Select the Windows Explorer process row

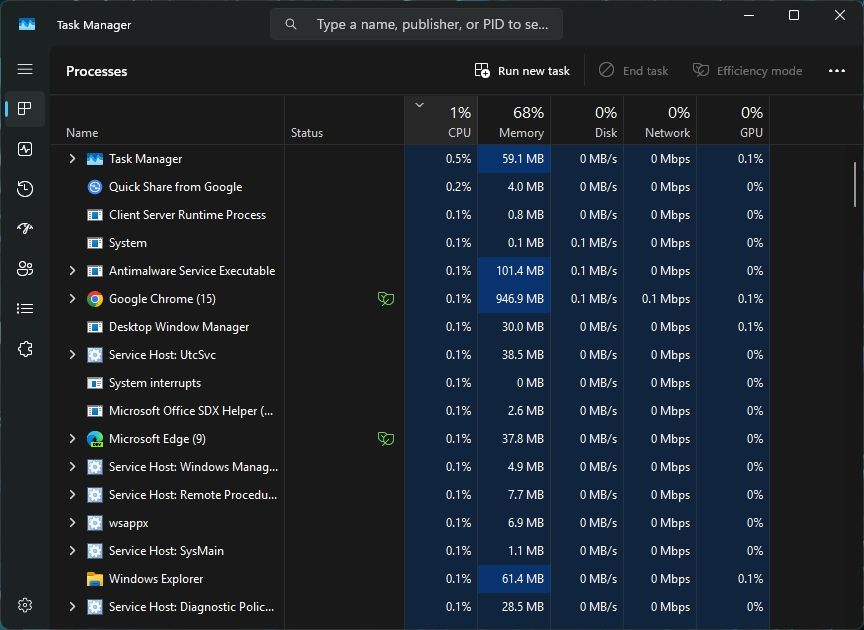[156, 579]
